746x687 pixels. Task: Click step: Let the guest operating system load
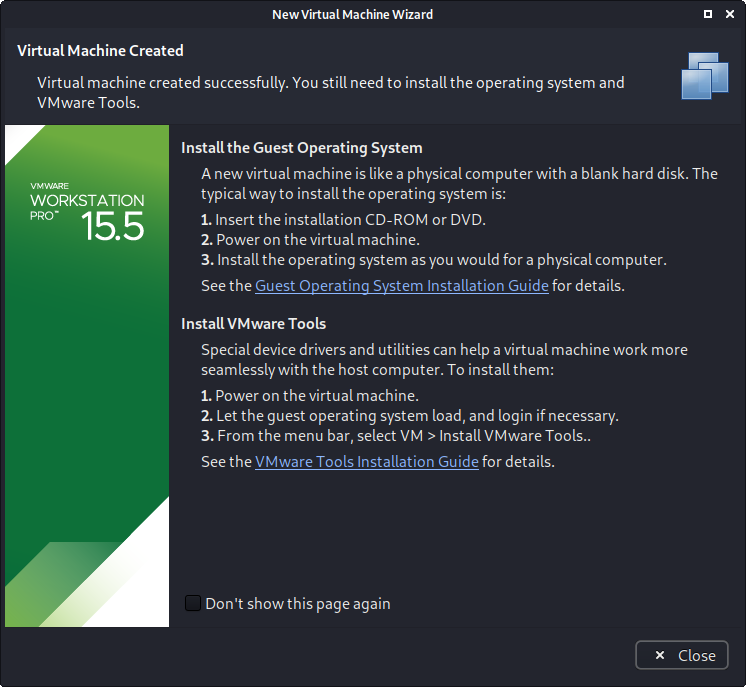tap(410, 416)
